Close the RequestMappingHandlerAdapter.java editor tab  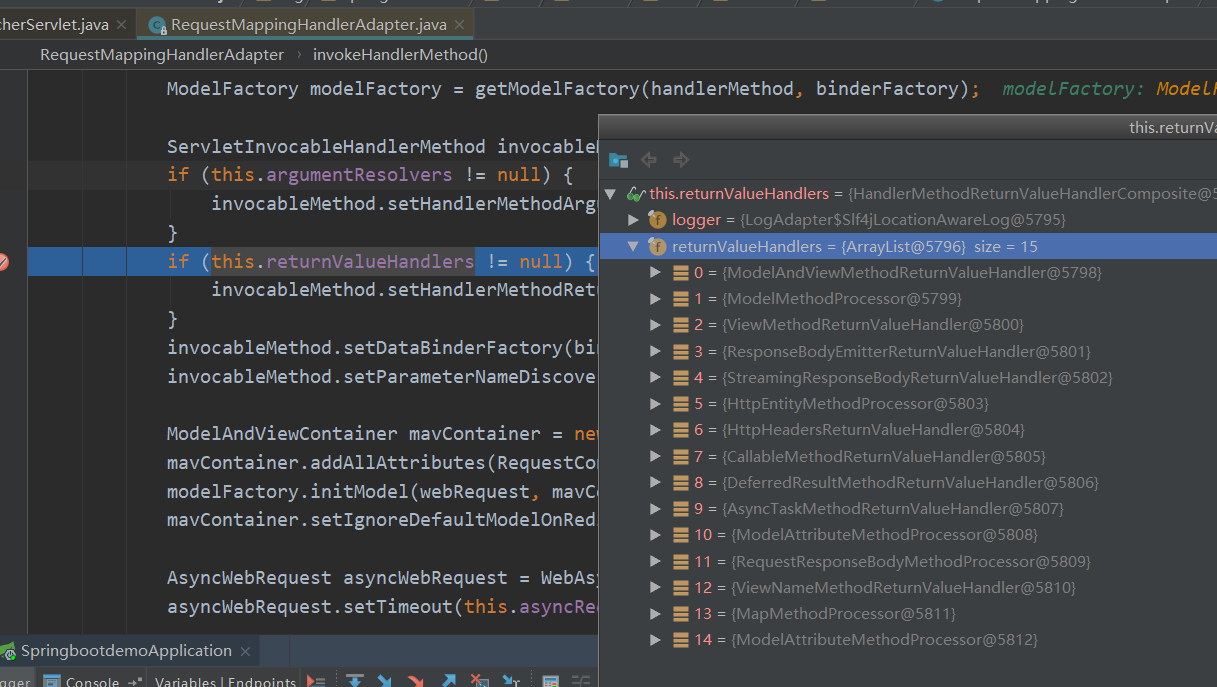coord(459,24)
